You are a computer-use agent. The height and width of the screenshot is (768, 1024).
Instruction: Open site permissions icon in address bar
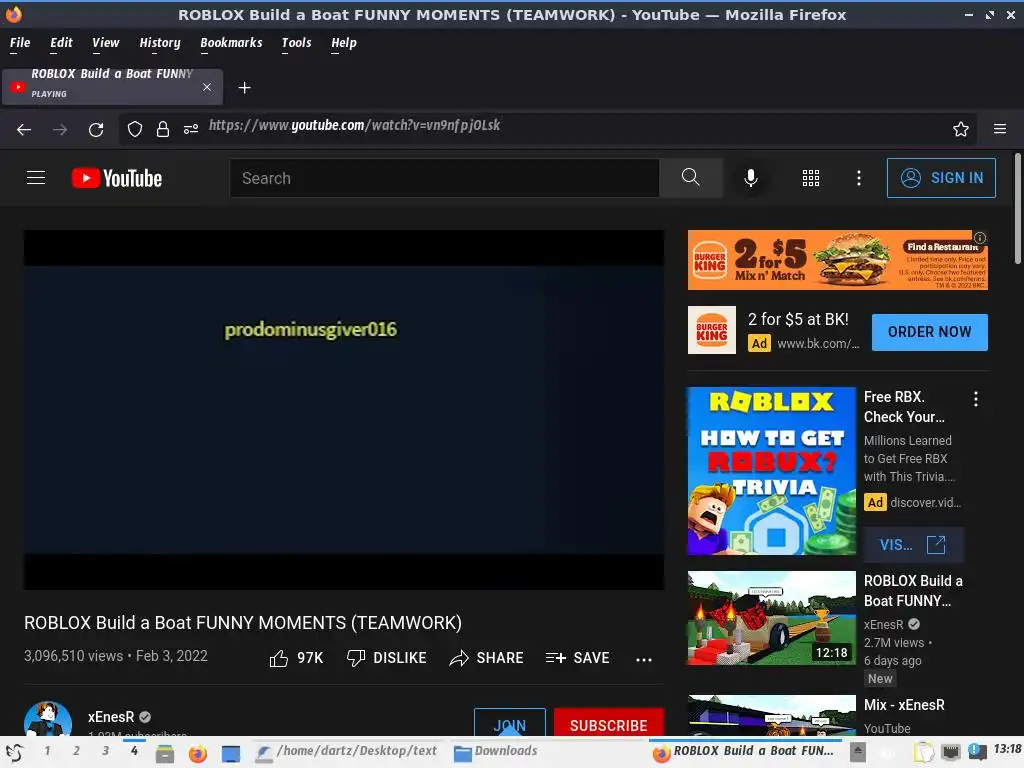[x=191, y=129]
